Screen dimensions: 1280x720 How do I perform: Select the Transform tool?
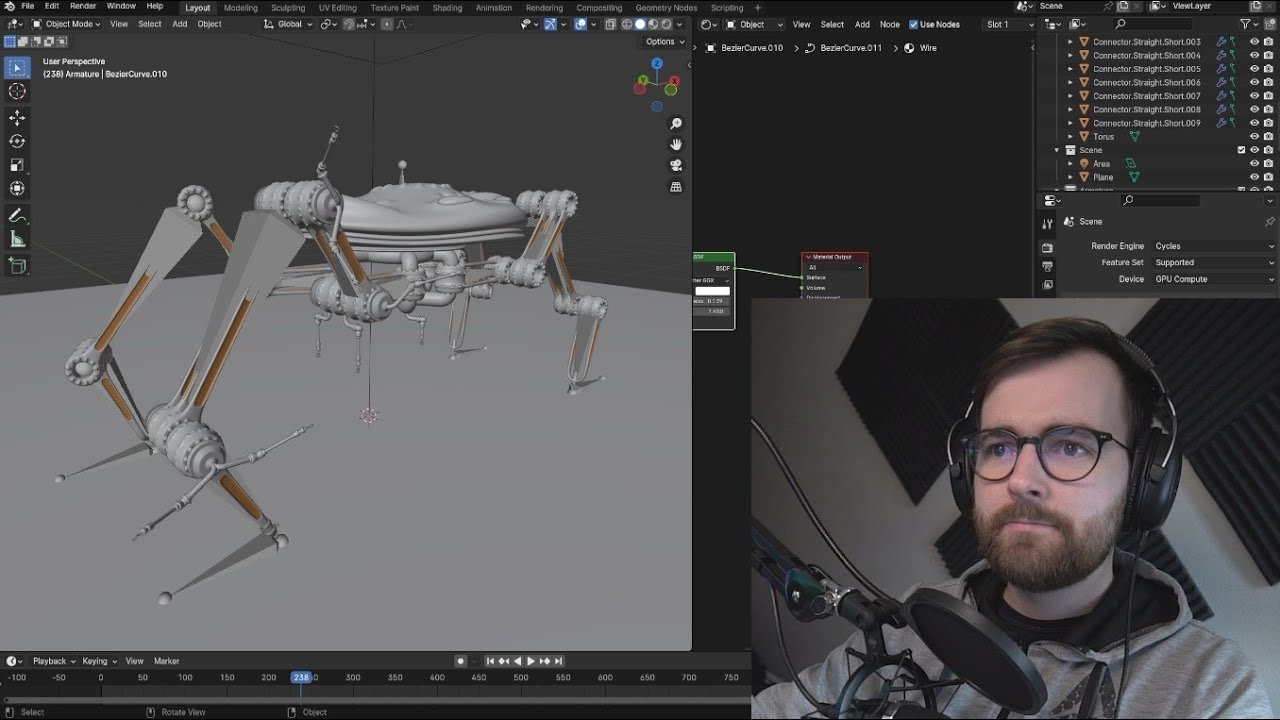click(17, 188)
